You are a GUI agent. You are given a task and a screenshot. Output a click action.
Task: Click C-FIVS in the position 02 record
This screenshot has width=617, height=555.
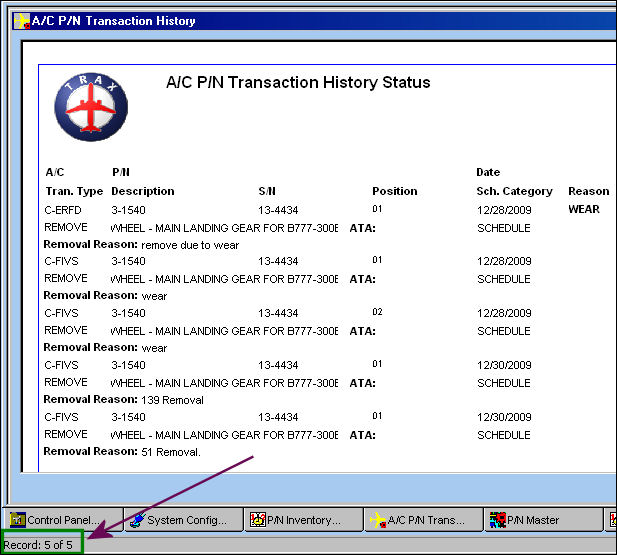[x=61, y=313]
